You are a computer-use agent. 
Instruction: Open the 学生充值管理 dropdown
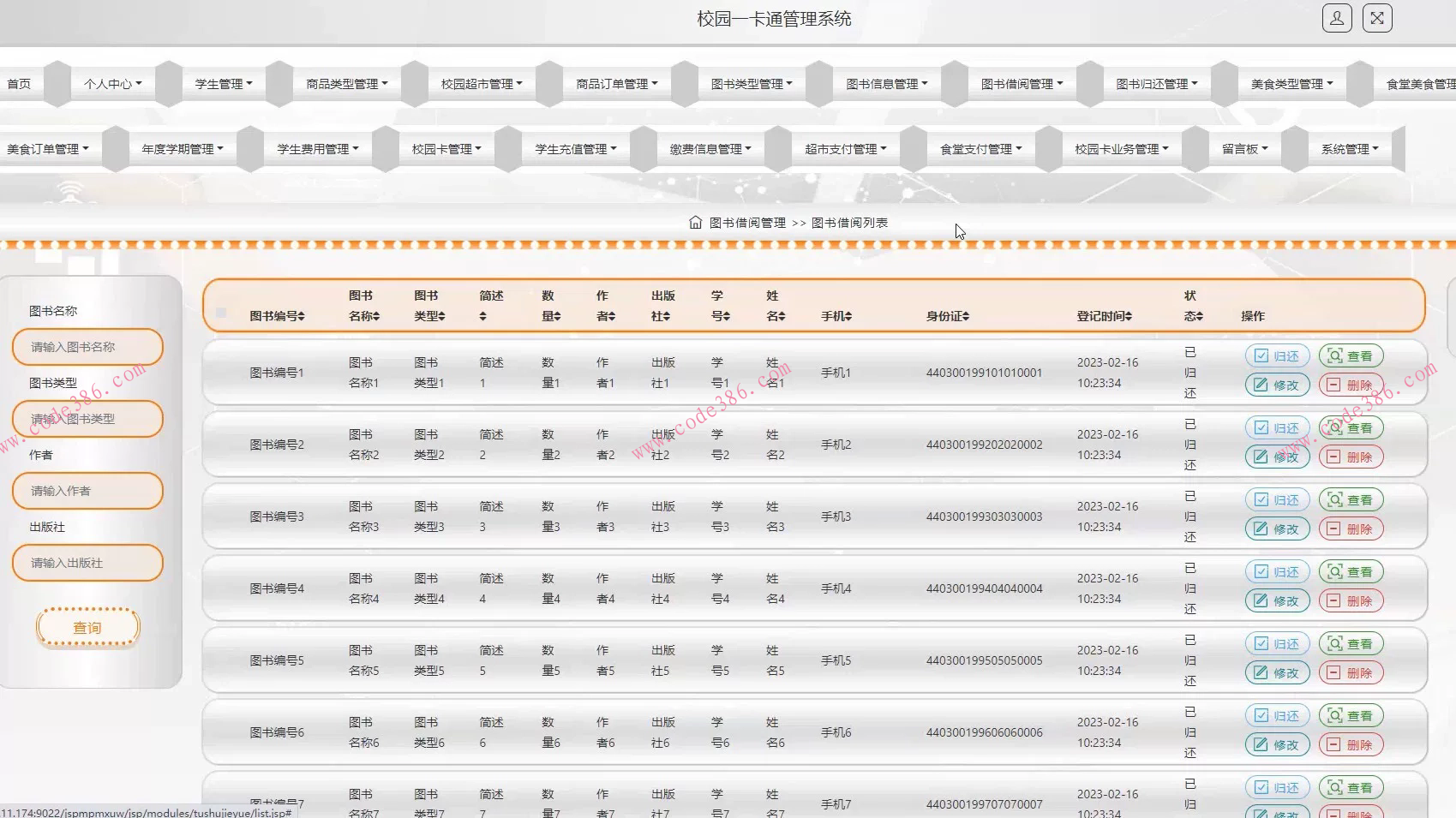pos(576,149)
